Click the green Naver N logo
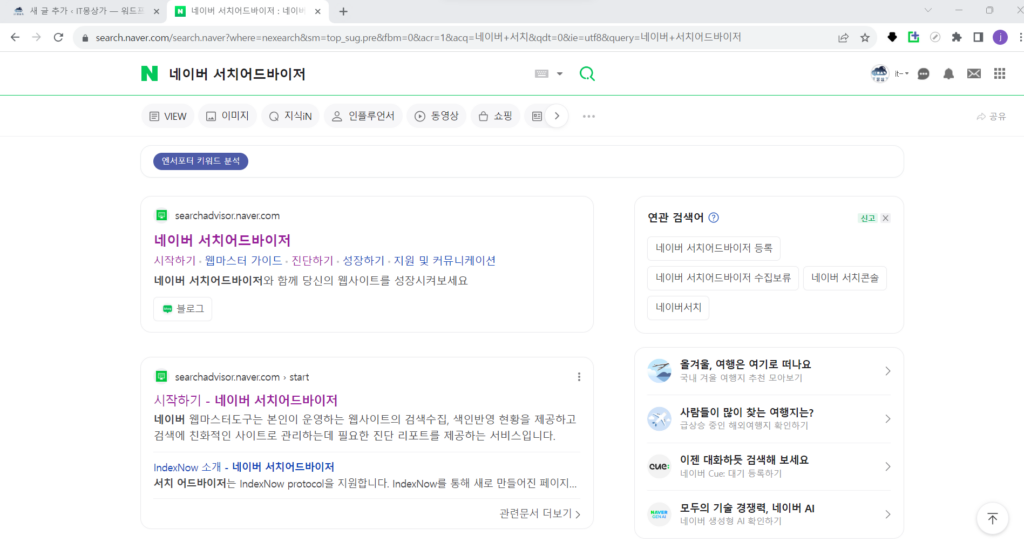The image size is (1024, 549). pyautogui.click(x=150, y=74)
